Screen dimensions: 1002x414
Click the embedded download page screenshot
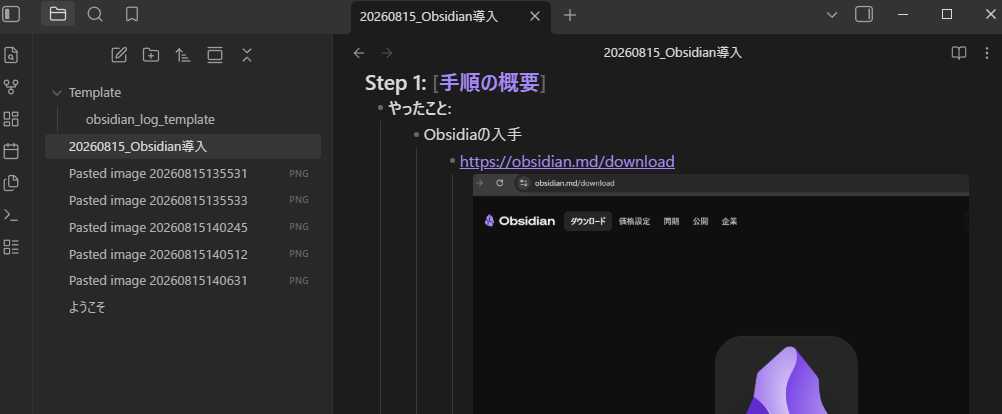pos(721,294)
